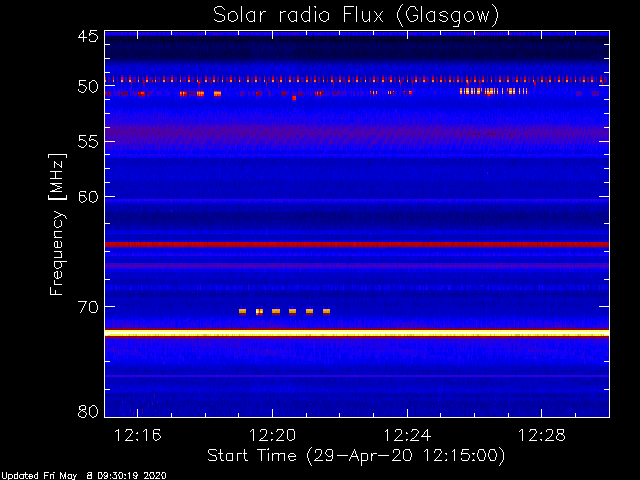Click the 'Start Time (29-Apr-20 12:15:00)' label
This screenshot has width=640, height=480.
click(x=356, y=456)
